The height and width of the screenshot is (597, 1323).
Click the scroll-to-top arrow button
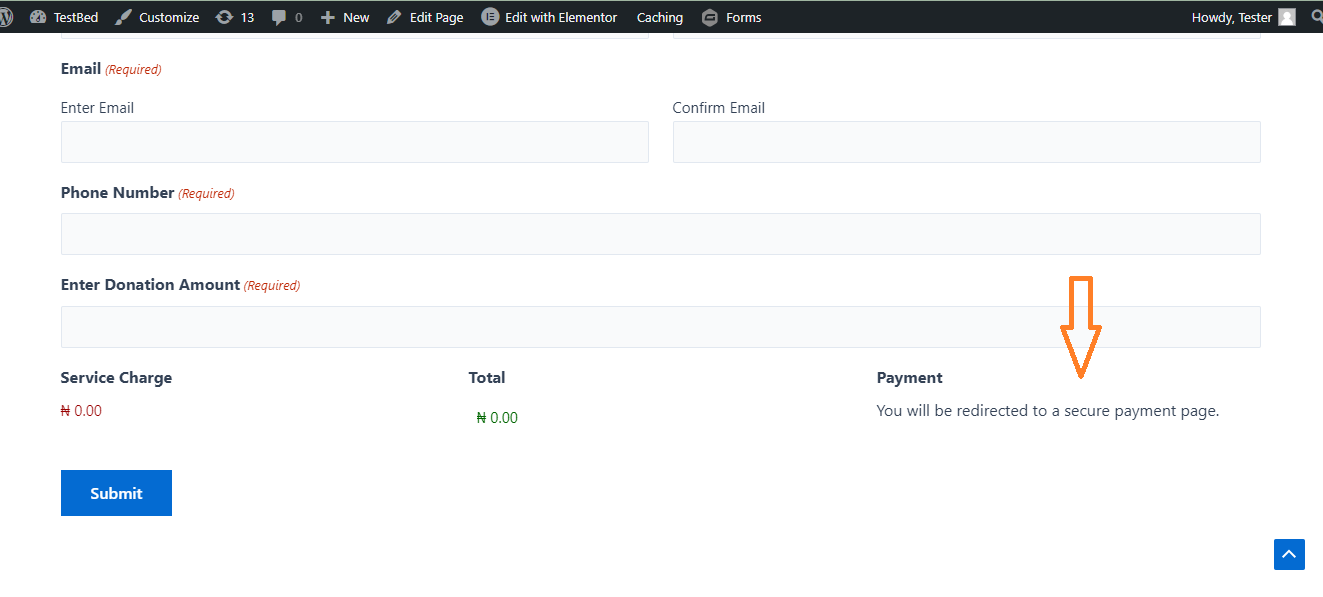coord(1289,554)
